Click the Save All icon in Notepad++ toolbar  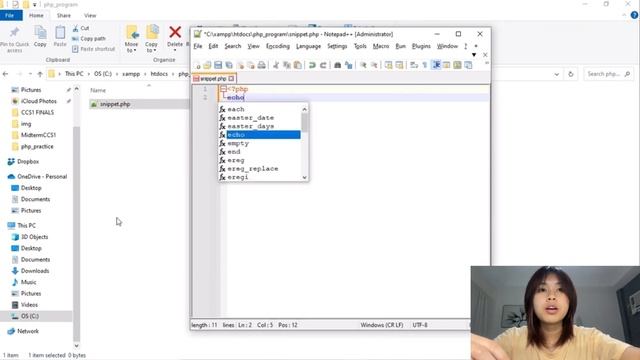click(x=229, y=65)
